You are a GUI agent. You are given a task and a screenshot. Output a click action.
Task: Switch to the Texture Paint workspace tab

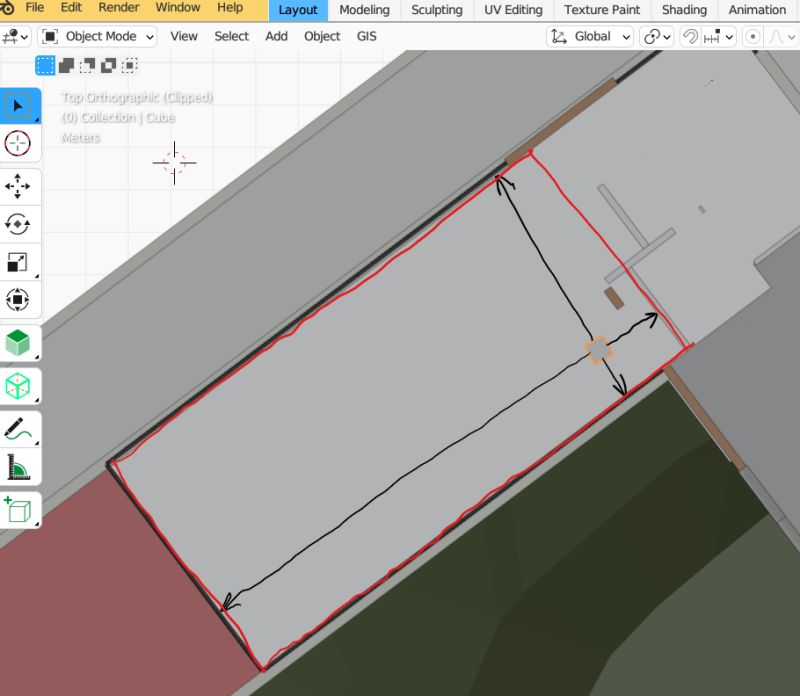[x=602, y=10]
